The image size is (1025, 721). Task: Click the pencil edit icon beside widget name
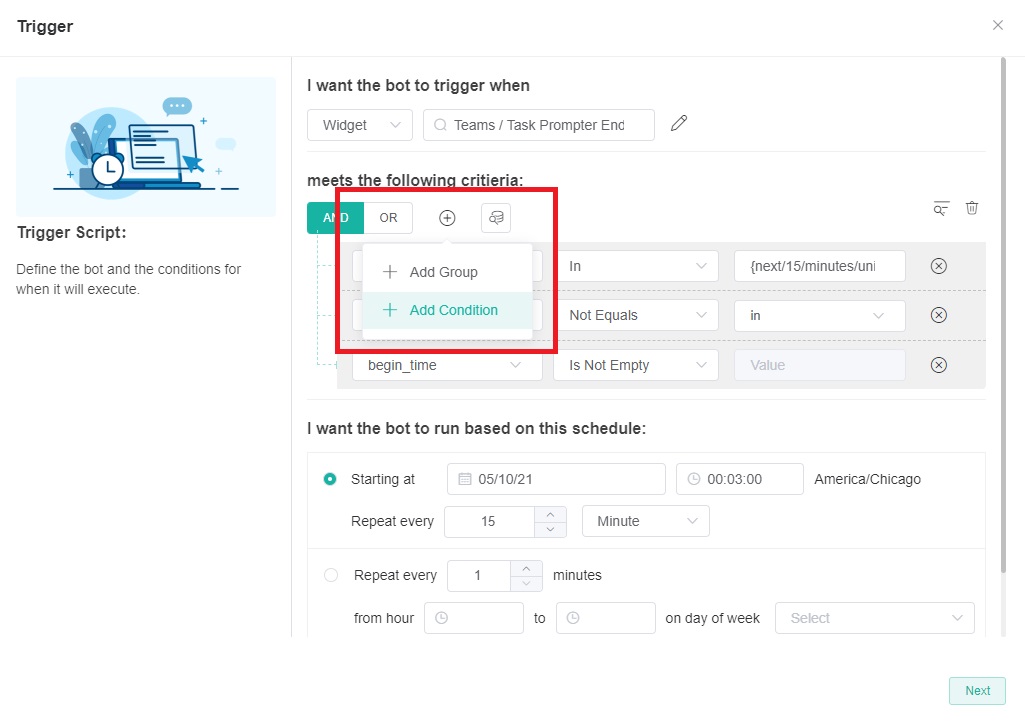[x=679, y=124]
